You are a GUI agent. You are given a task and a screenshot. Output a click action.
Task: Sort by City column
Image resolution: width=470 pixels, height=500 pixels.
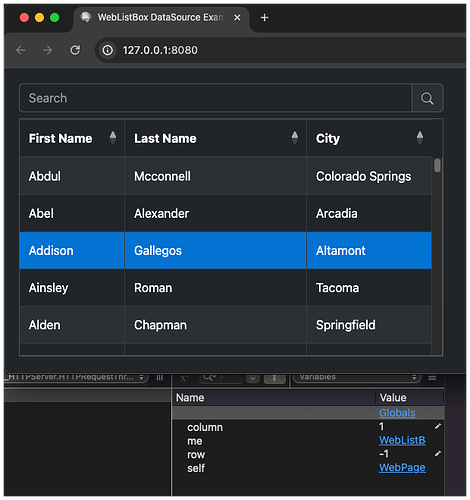pyautogui.click(x=420, y=138)
